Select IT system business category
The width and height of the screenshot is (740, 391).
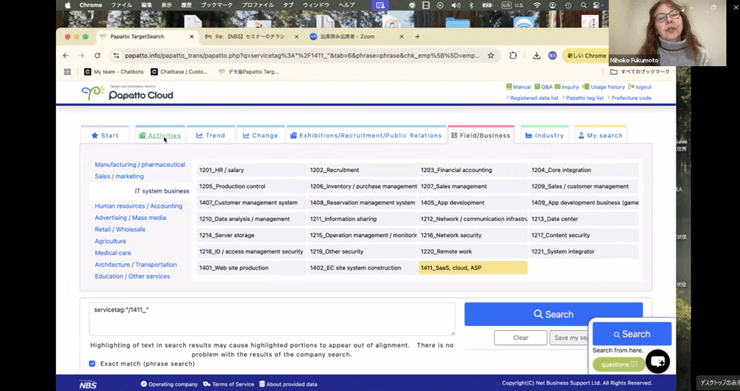162,191
